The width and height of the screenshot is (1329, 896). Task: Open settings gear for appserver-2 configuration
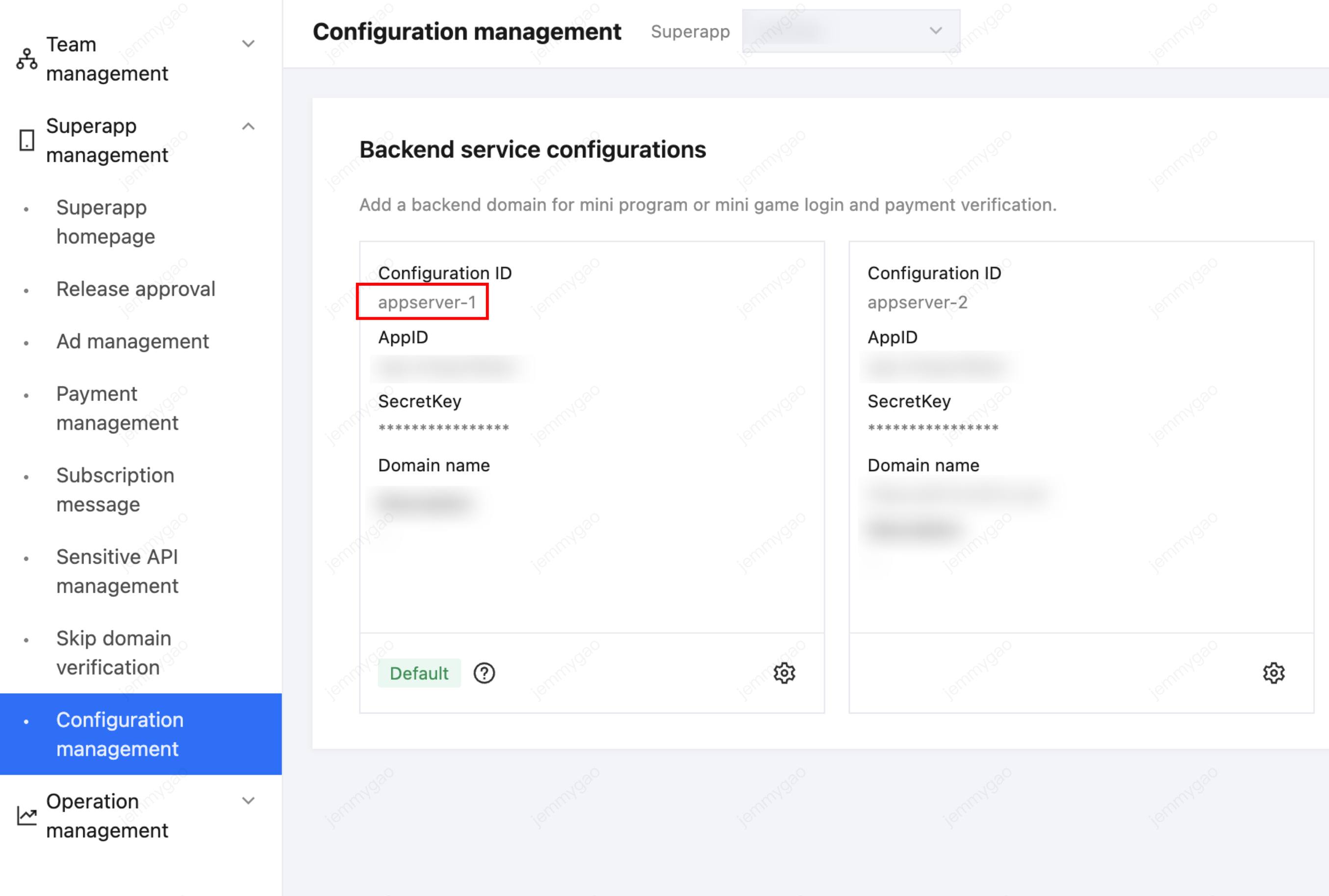coord(1274,673)
